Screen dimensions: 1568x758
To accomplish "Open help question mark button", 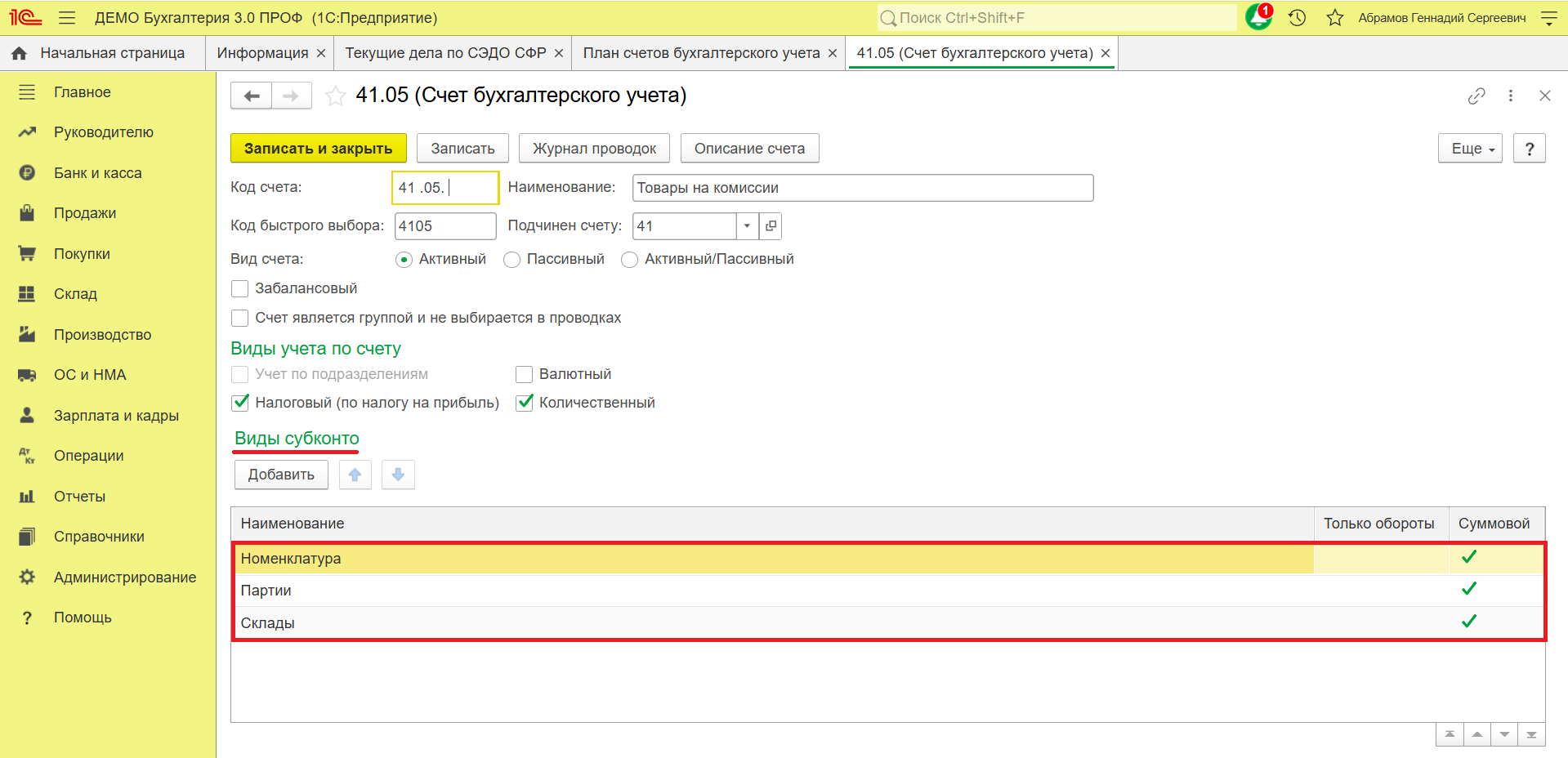I will pyautogui.click(x=1530, y=149).
